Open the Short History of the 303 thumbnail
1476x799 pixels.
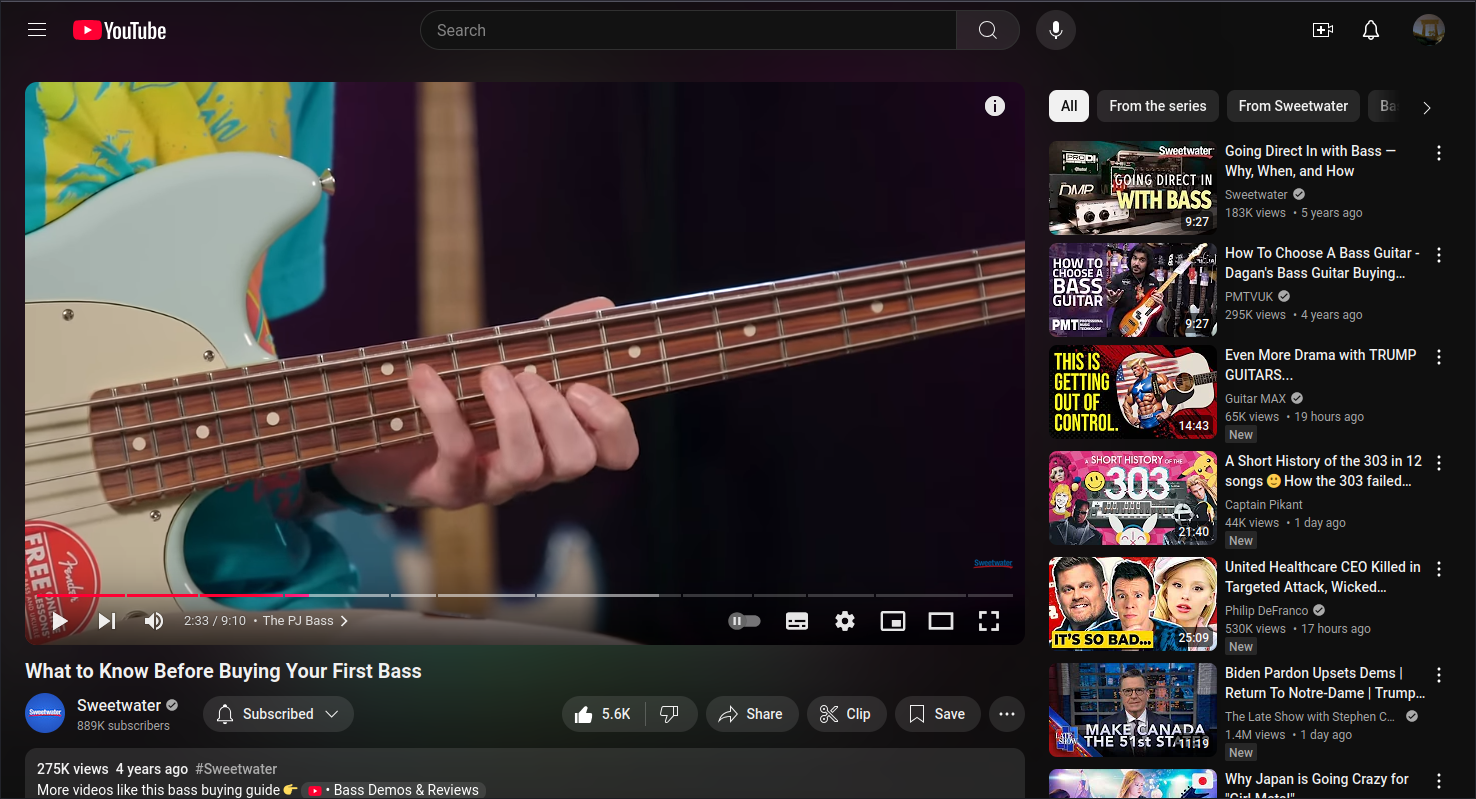(1133, 498)
